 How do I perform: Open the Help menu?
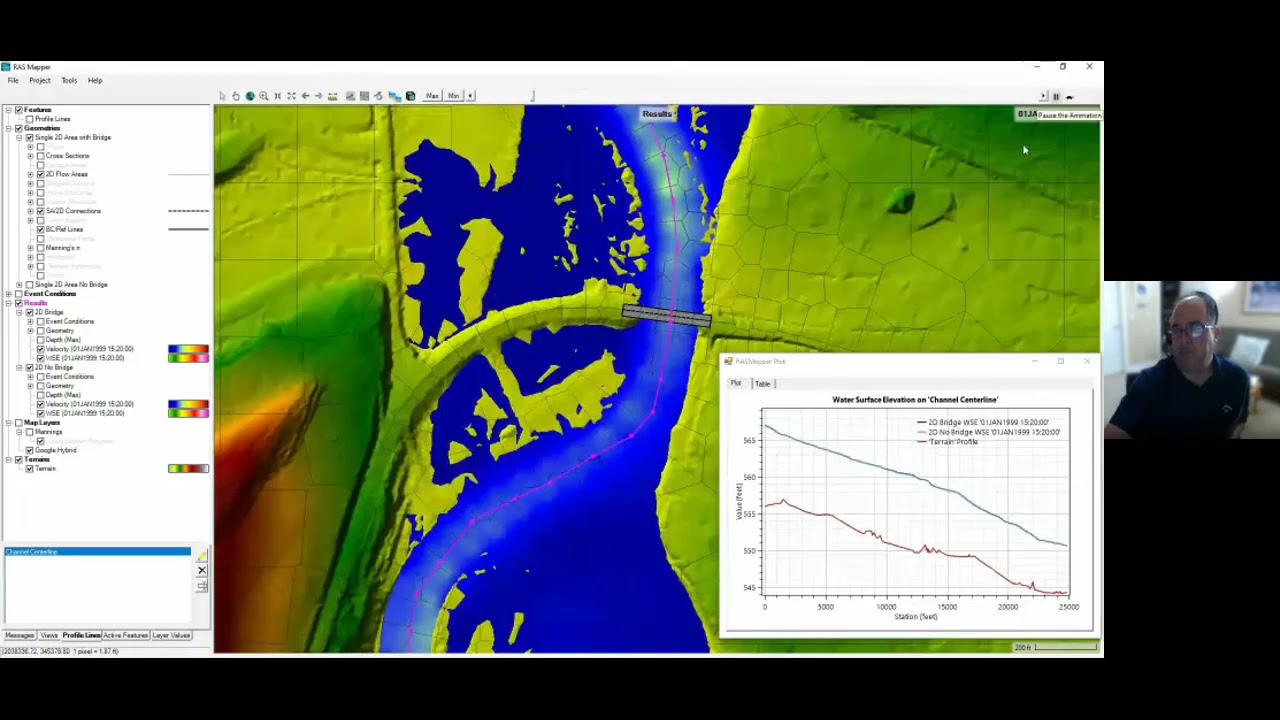coord(95,80)
